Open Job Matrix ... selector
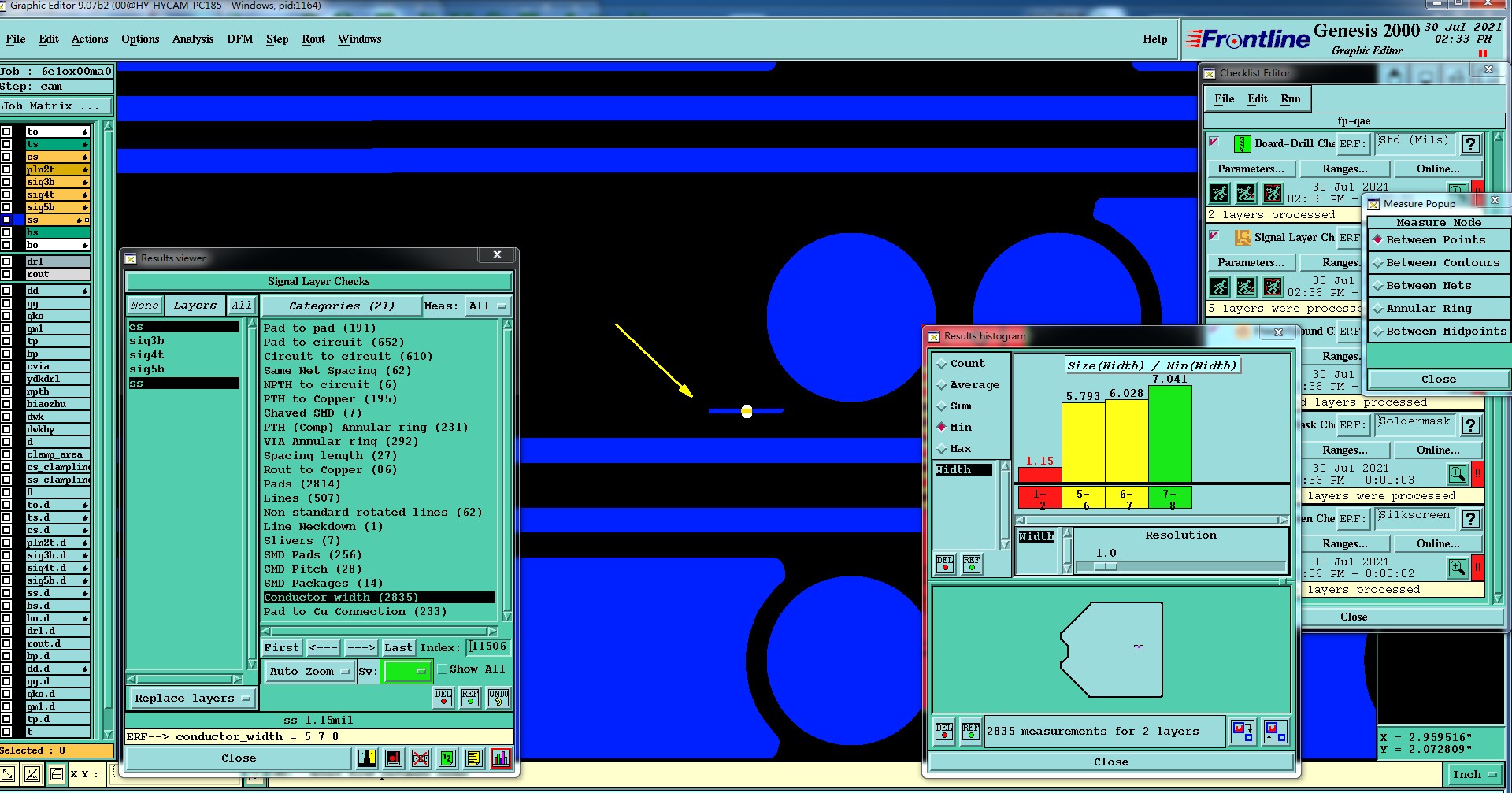 pos(57,106)
